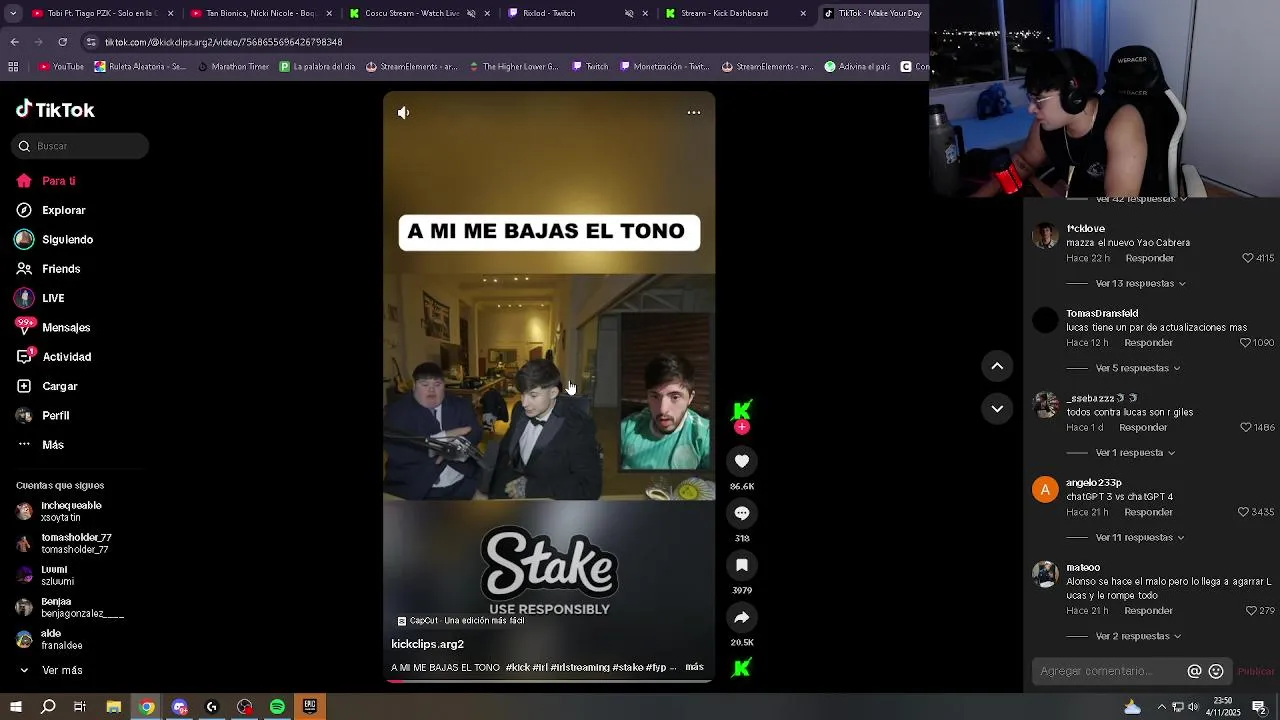Save video with bookmark icon
The image size is (1280, 720).
(742, 565)
